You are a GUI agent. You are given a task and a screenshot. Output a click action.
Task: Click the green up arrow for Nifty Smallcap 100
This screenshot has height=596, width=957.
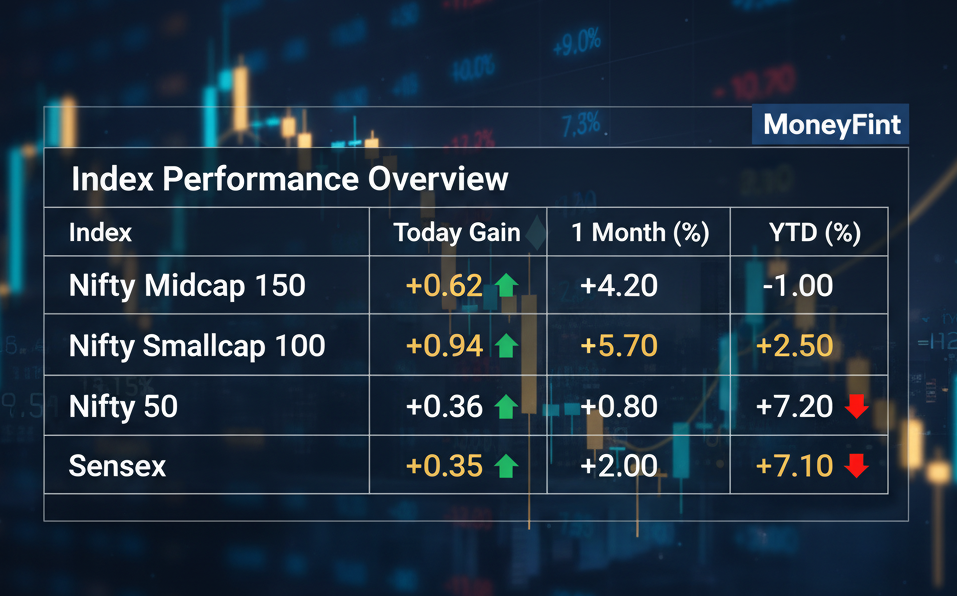[x=506, y=346]
